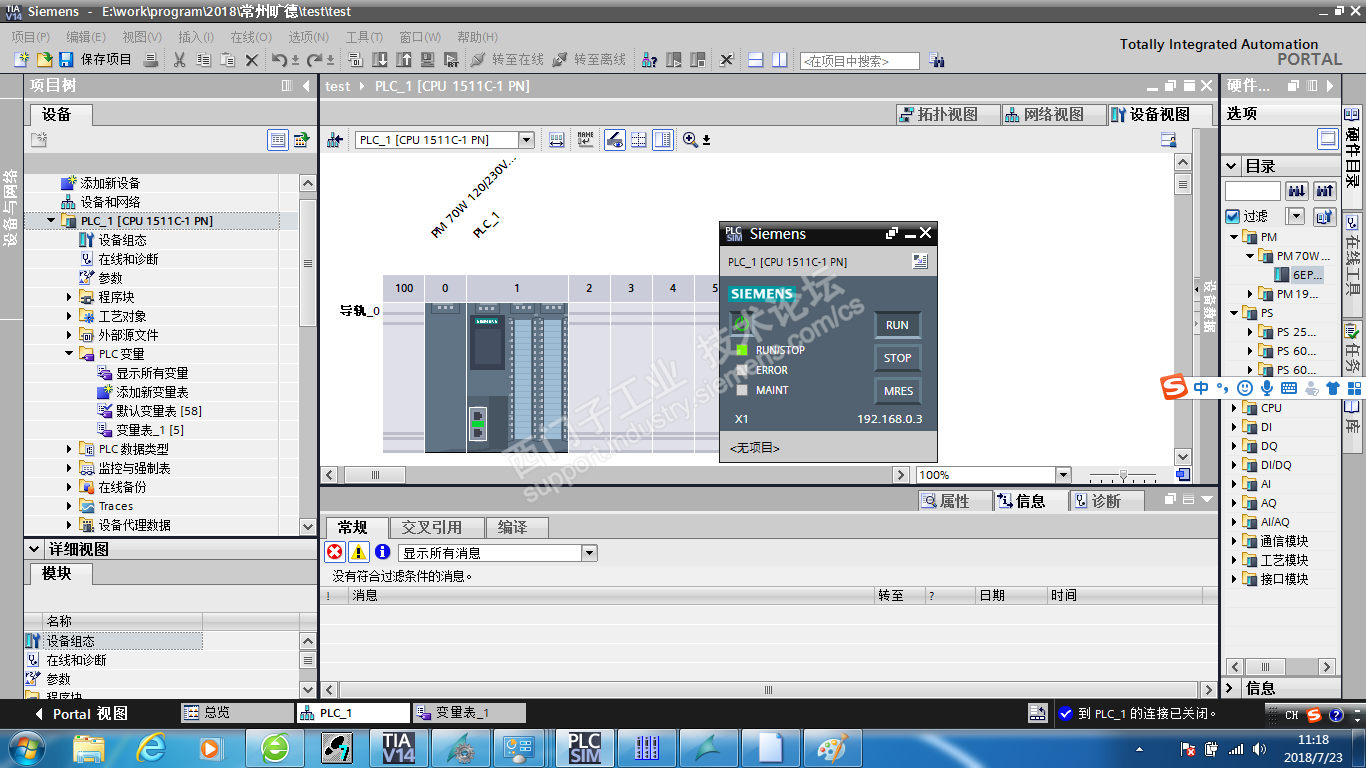The image size is (1366, 768).
Task: Click the overview navigation icon below canvas scrollbar
Action: pyautogui.click(x=1183, y=475)
